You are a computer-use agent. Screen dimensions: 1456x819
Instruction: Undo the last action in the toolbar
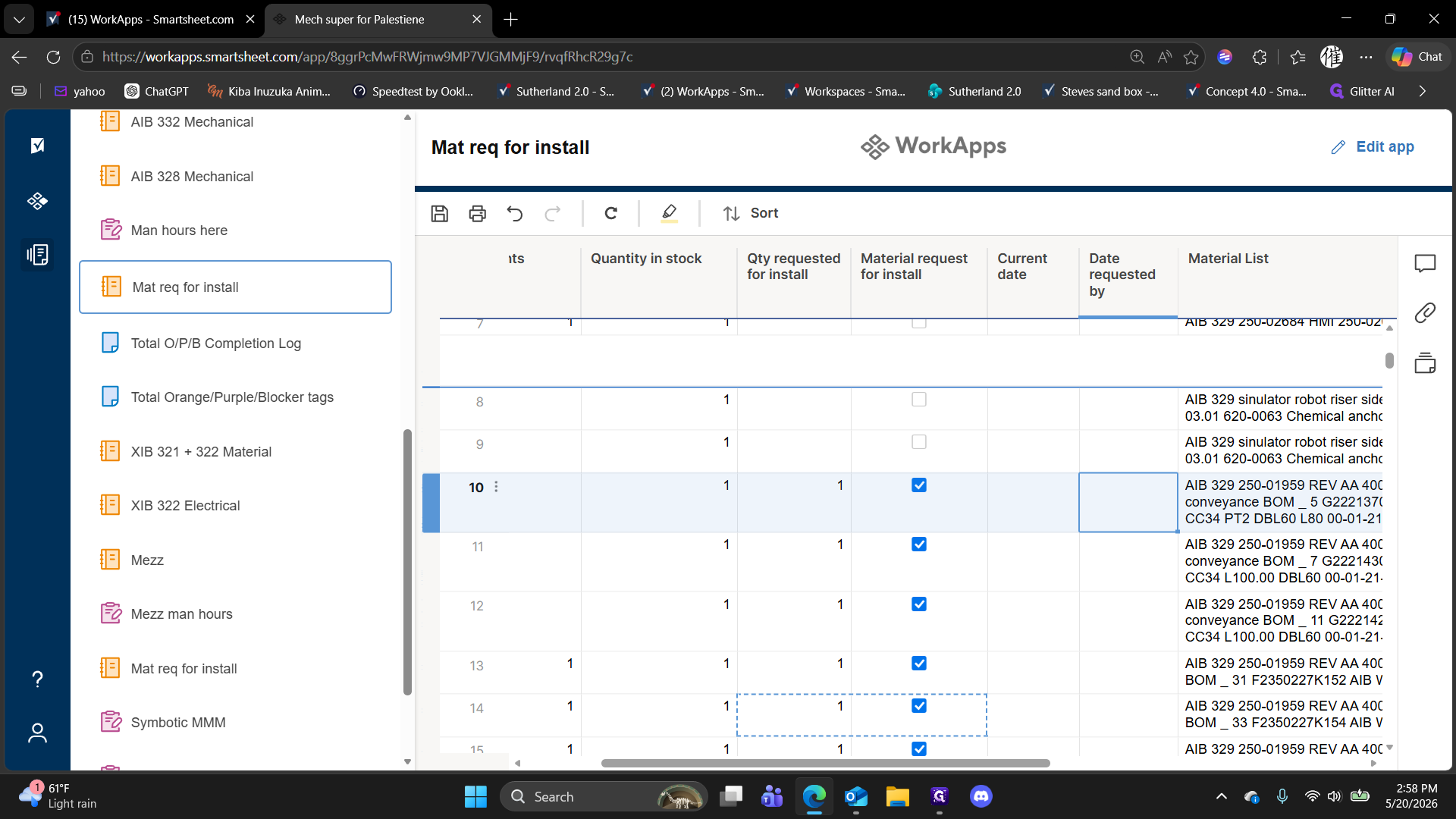click(515, 213)
